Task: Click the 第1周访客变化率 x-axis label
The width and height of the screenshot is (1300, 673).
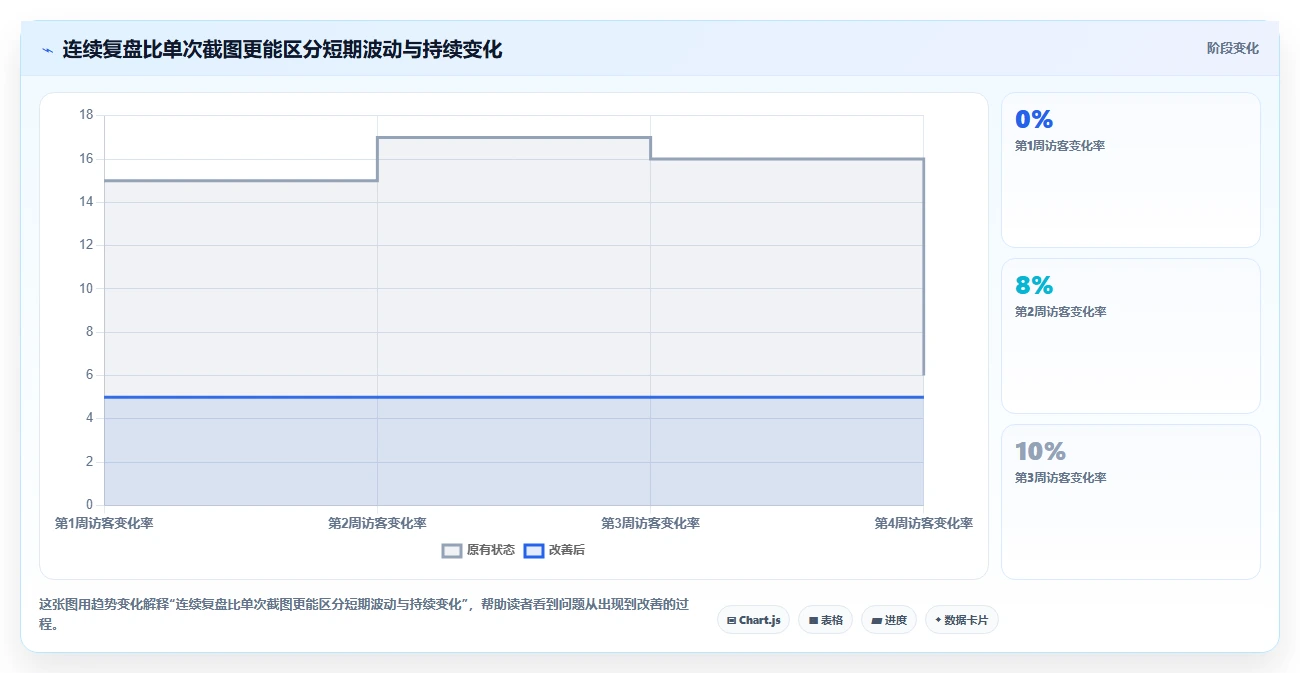Action: point(104,523)
